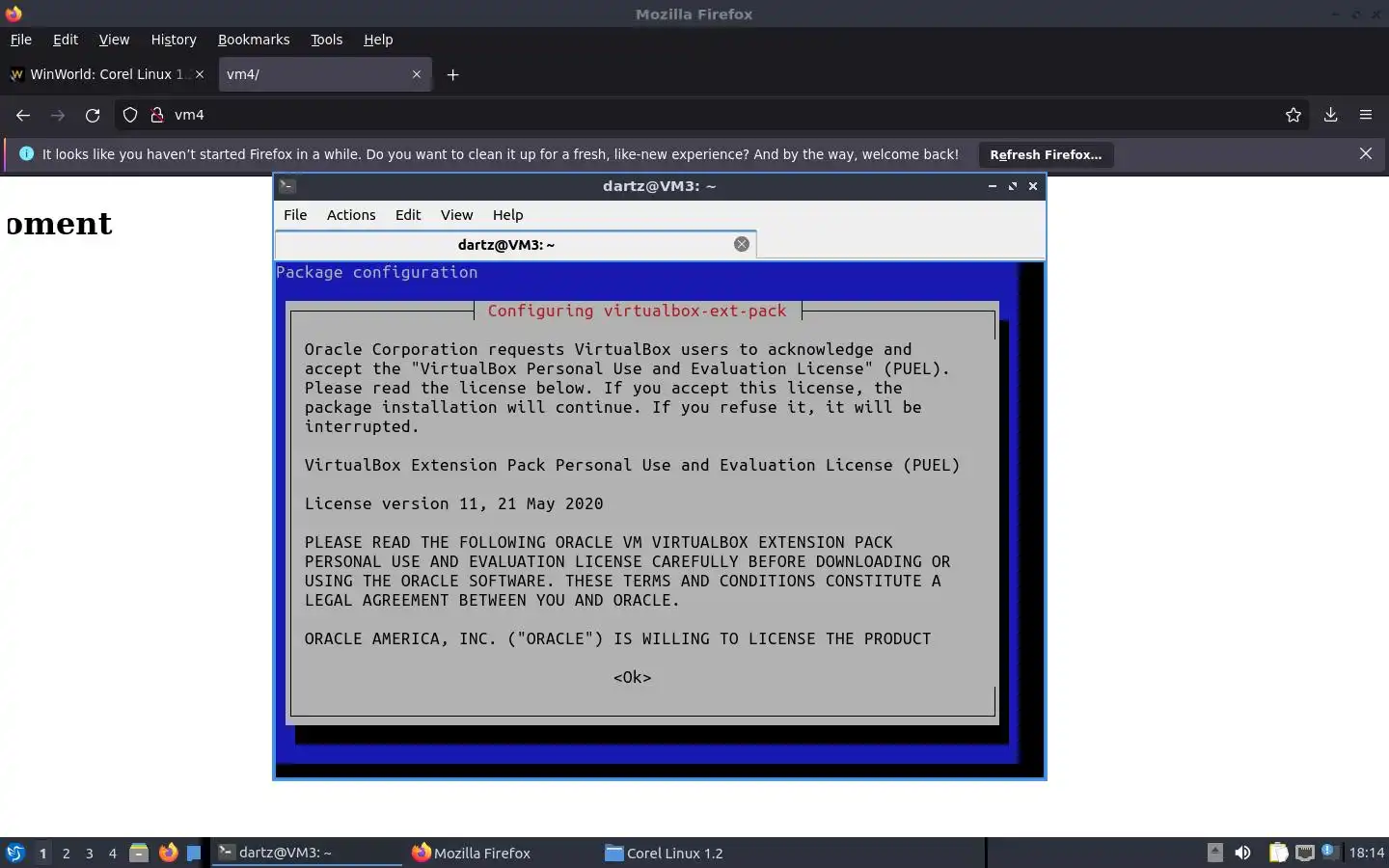This screenshot has width=1389, height=868.
Task: Open a new Firefox tab
Action: [452, 74]
